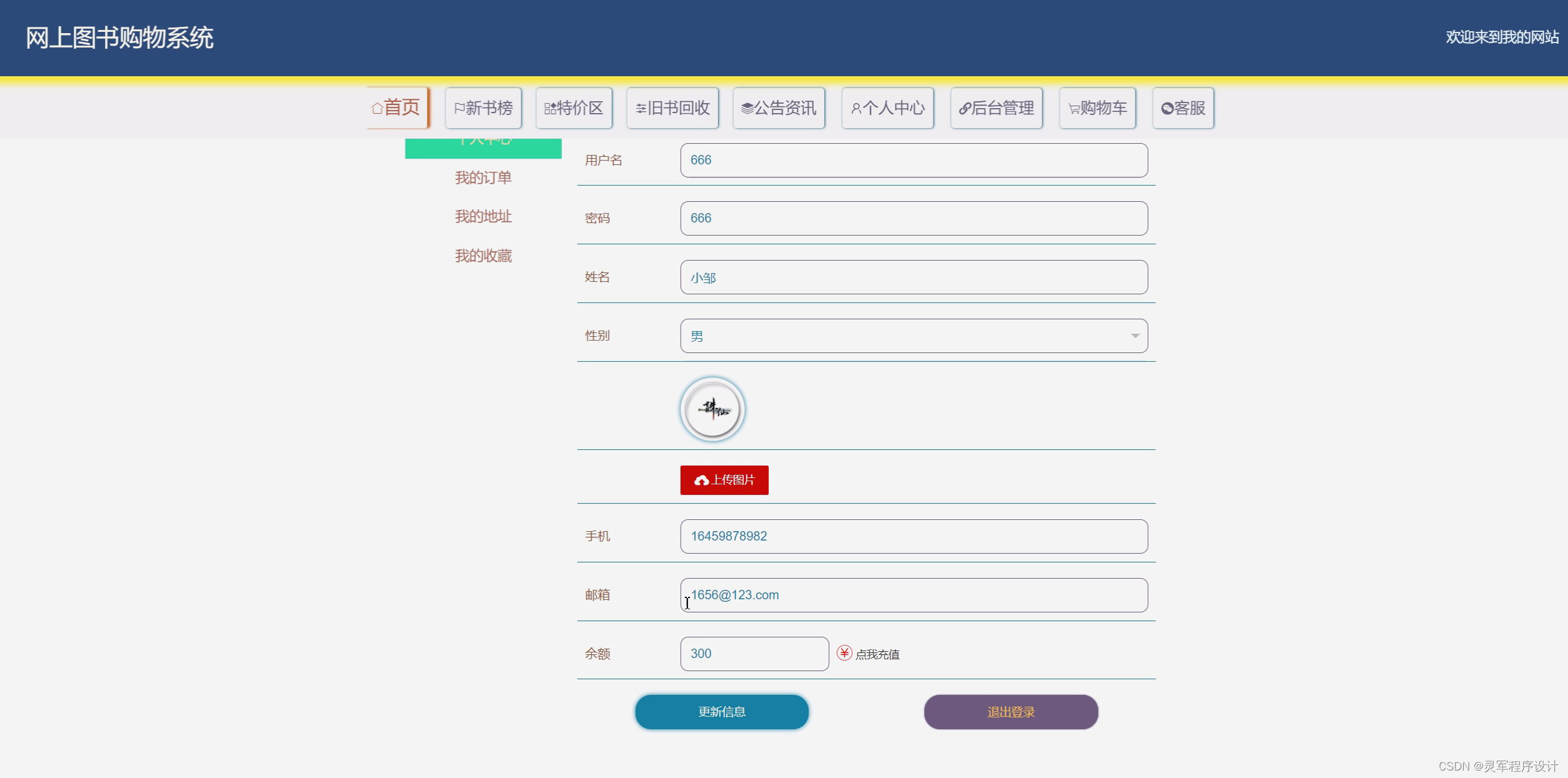The image size is (1568, 778).
Task: Click the red 上传图片 upload button
Action: 724,480
